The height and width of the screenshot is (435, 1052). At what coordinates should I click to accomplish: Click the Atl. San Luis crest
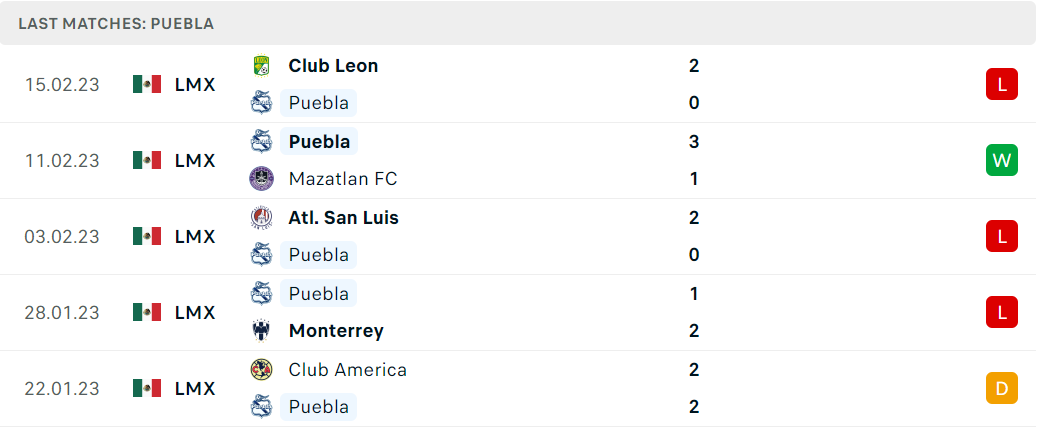pos(261,218)
